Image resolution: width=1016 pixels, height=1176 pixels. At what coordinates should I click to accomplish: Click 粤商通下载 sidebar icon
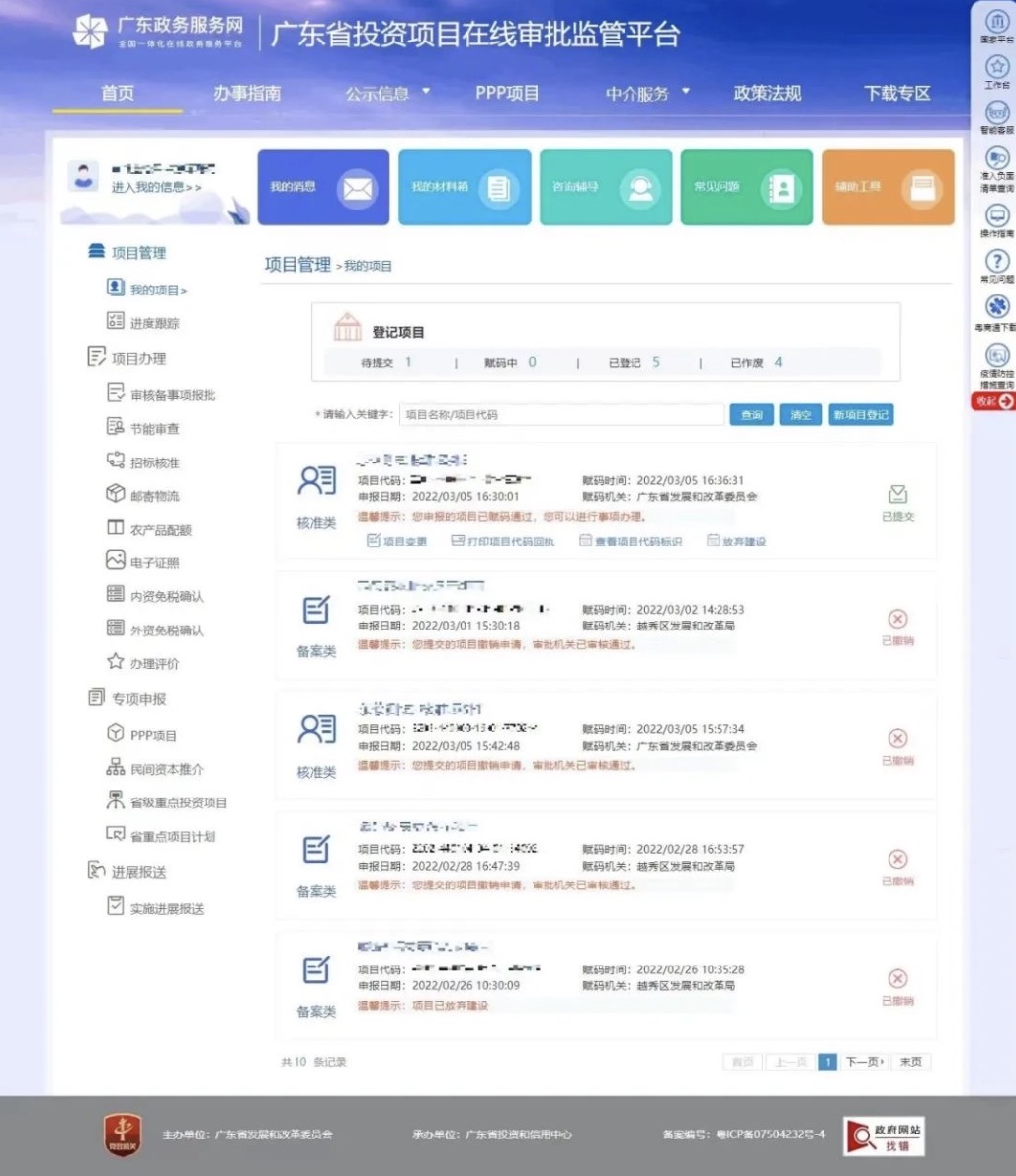point(996,312)
